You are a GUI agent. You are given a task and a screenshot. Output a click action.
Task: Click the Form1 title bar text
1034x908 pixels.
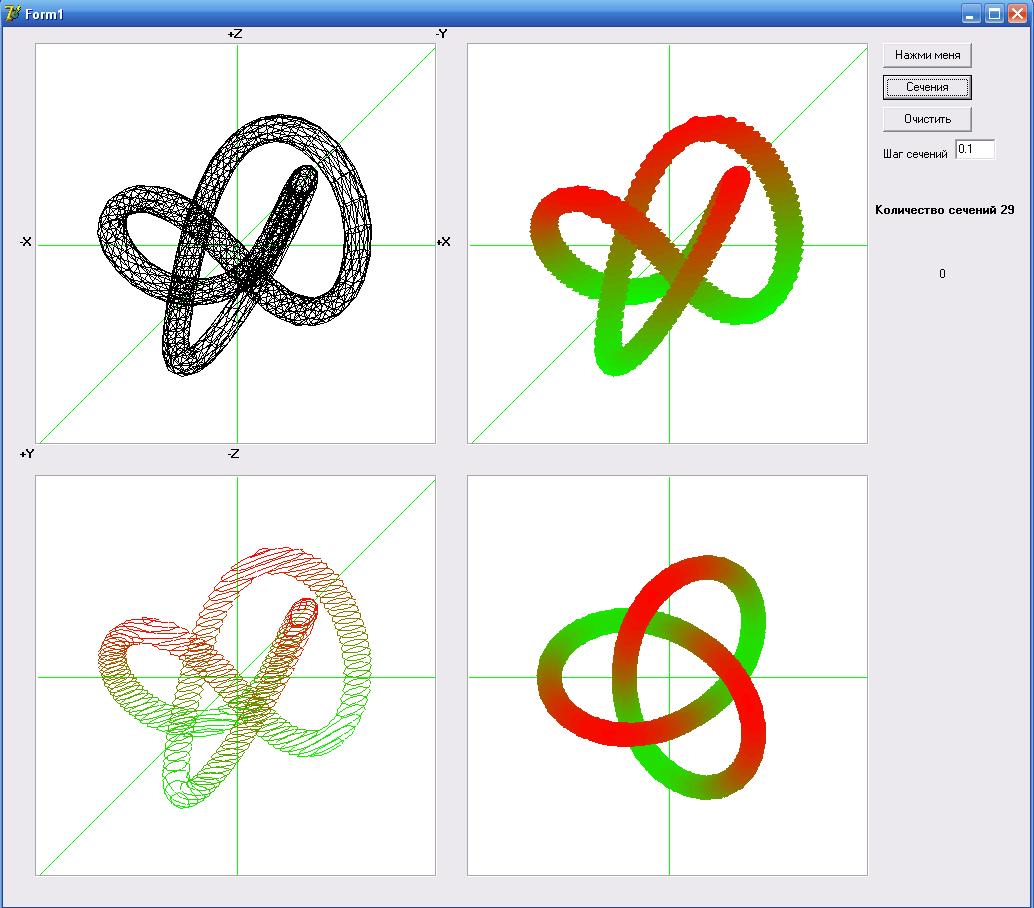pyautogui.click(x=45, y=13)
